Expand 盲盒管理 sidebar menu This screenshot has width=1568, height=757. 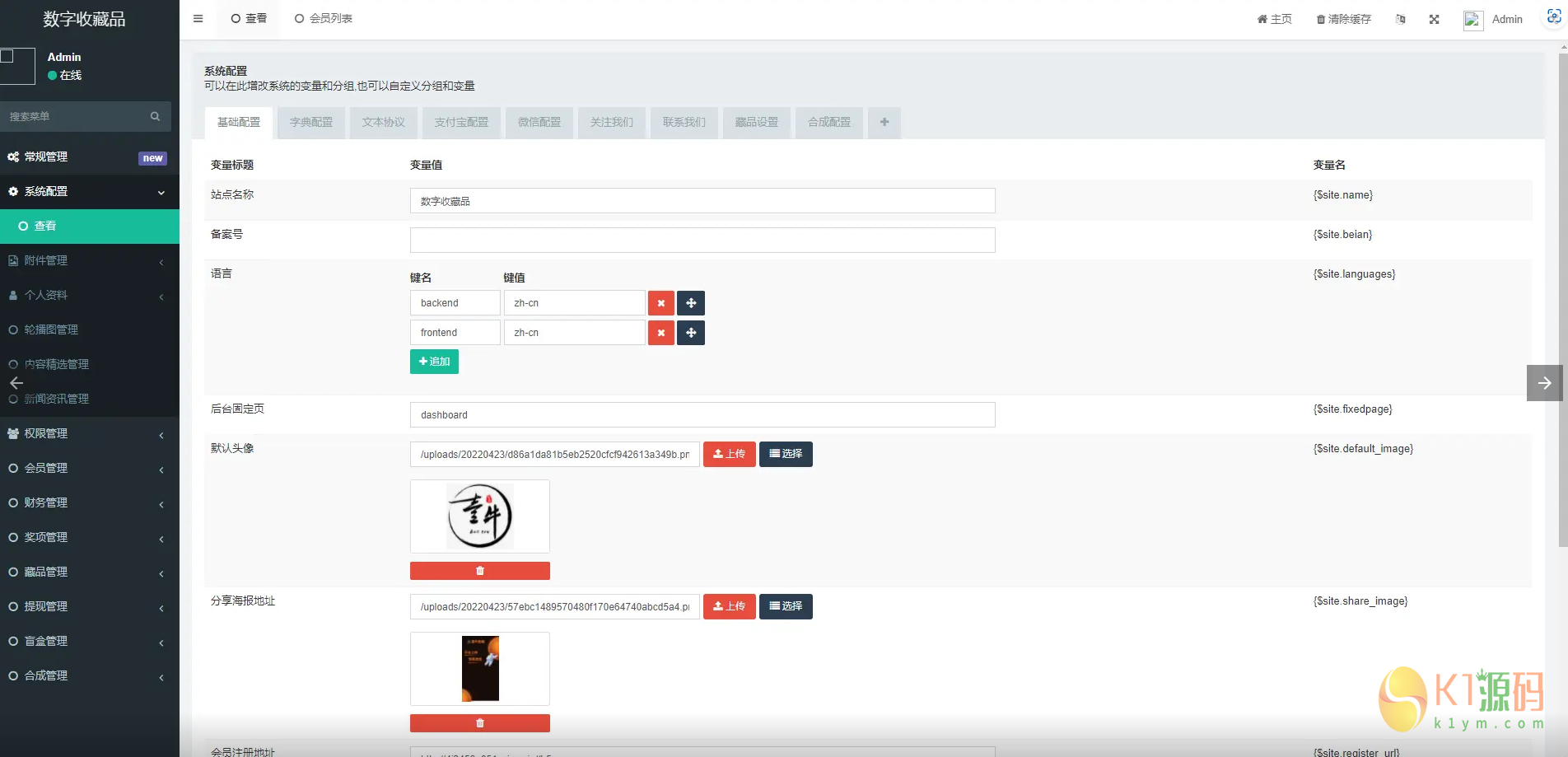point(90,641)
